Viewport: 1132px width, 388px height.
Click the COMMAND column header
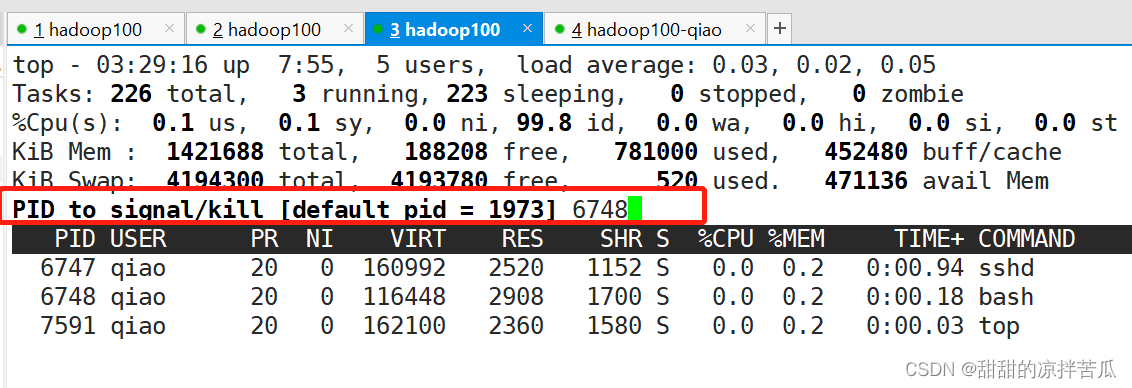(1027, 238)
